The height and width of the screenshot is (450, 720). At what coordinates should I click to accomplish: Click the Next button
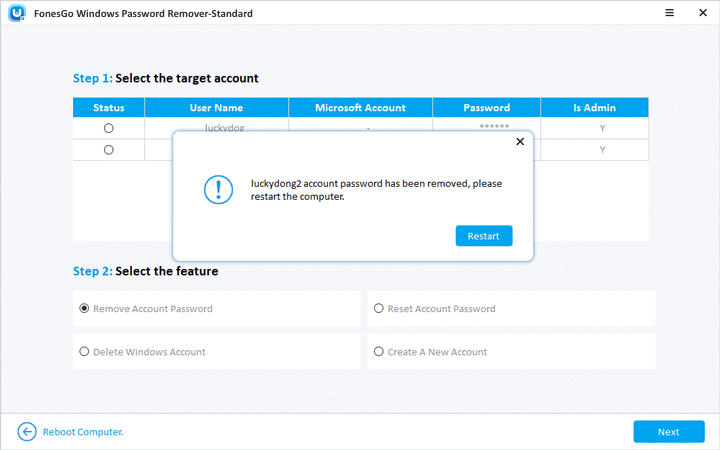[x=669, y=432]
